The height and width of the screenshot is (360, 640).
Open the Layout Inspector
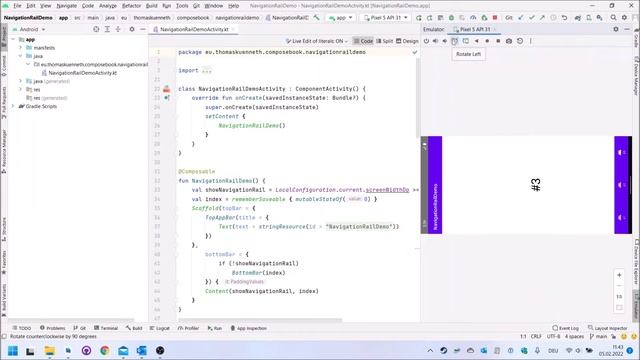point(607,328)
